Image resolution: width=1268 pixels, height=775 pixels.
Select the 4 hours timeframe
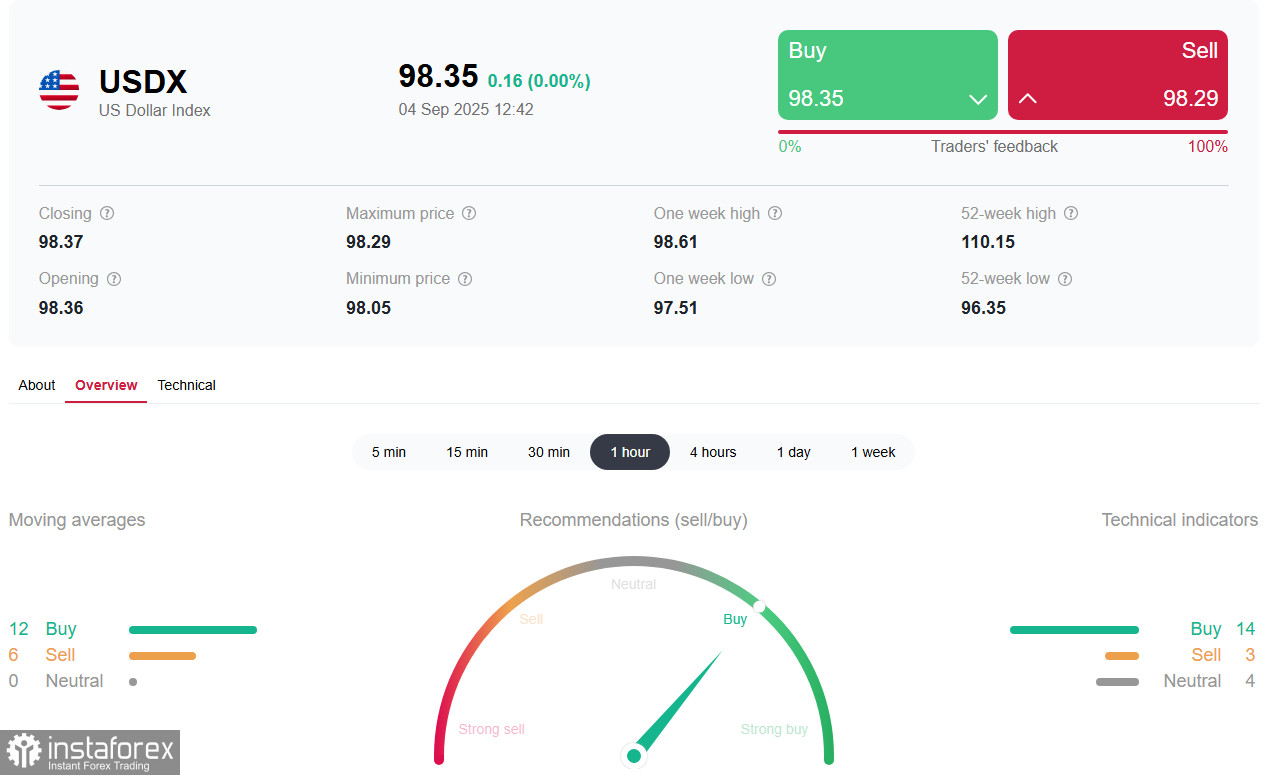pyautogui.click(x=713, y=452)
